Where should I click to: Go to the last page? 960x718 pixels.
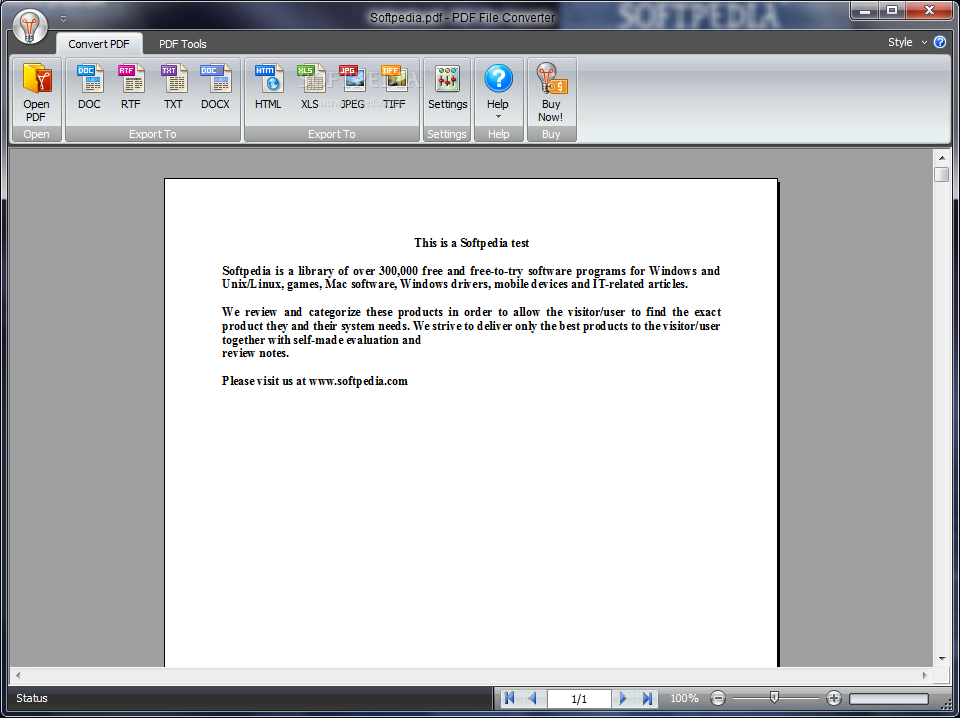tap(647, 698)
